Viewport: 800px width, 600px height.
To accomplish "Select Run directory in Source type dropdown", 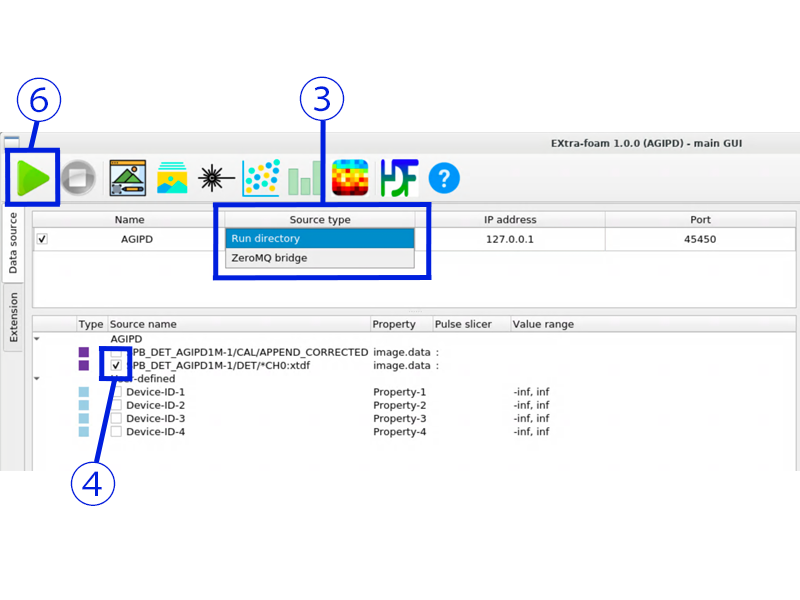I will [320, 238].
